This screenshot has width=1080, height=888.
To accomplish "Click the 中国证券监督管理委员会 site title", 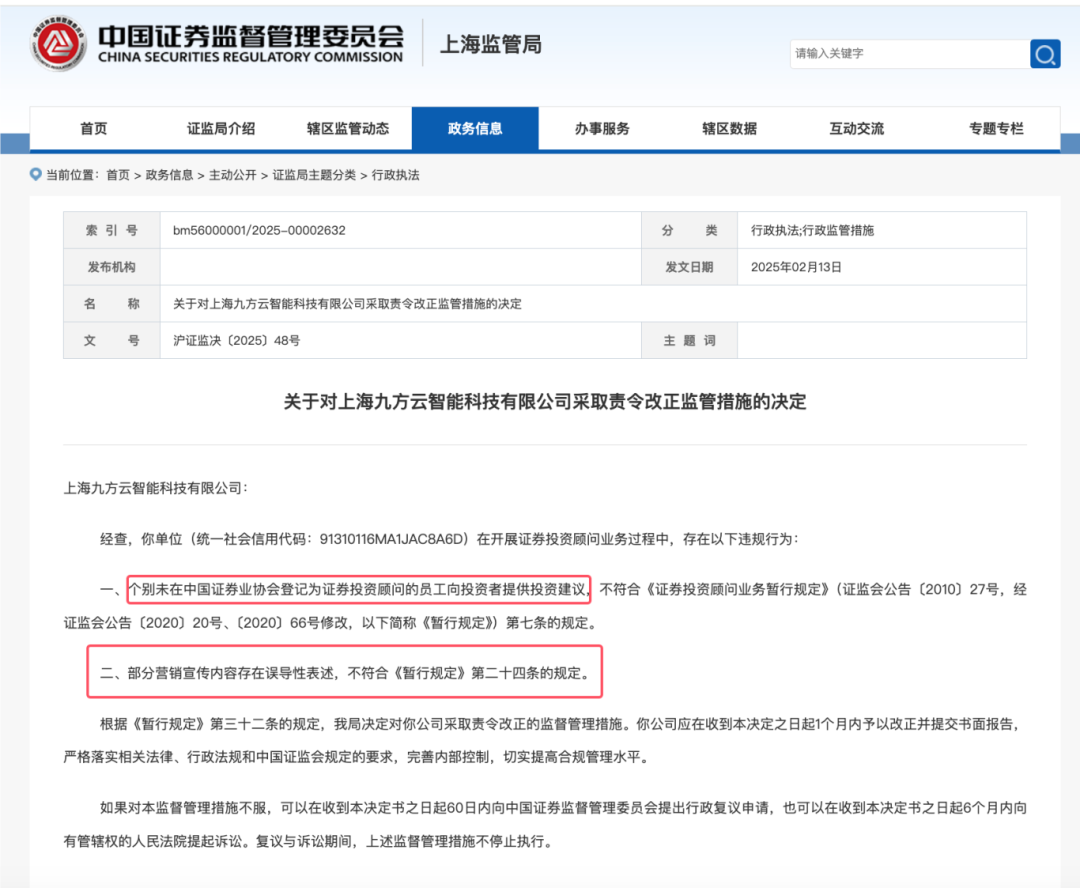I will pos(251,43).
